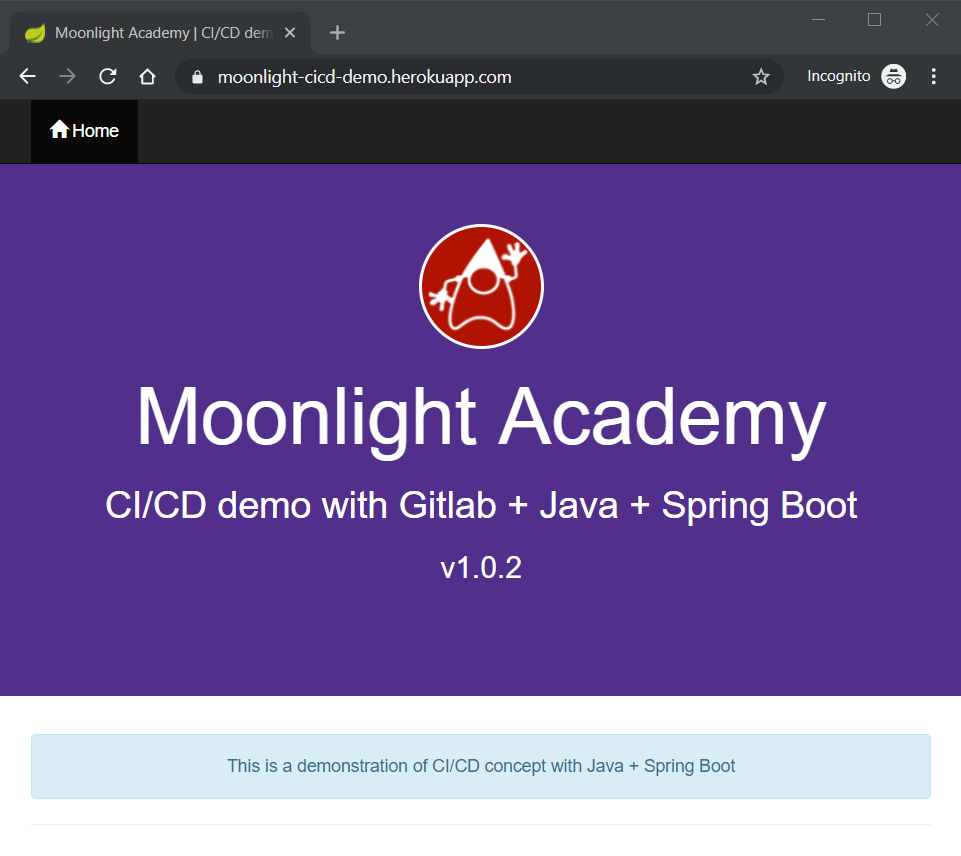Click the Incognito label text
This screenshot has width=961, height=856.
[838, 76]
